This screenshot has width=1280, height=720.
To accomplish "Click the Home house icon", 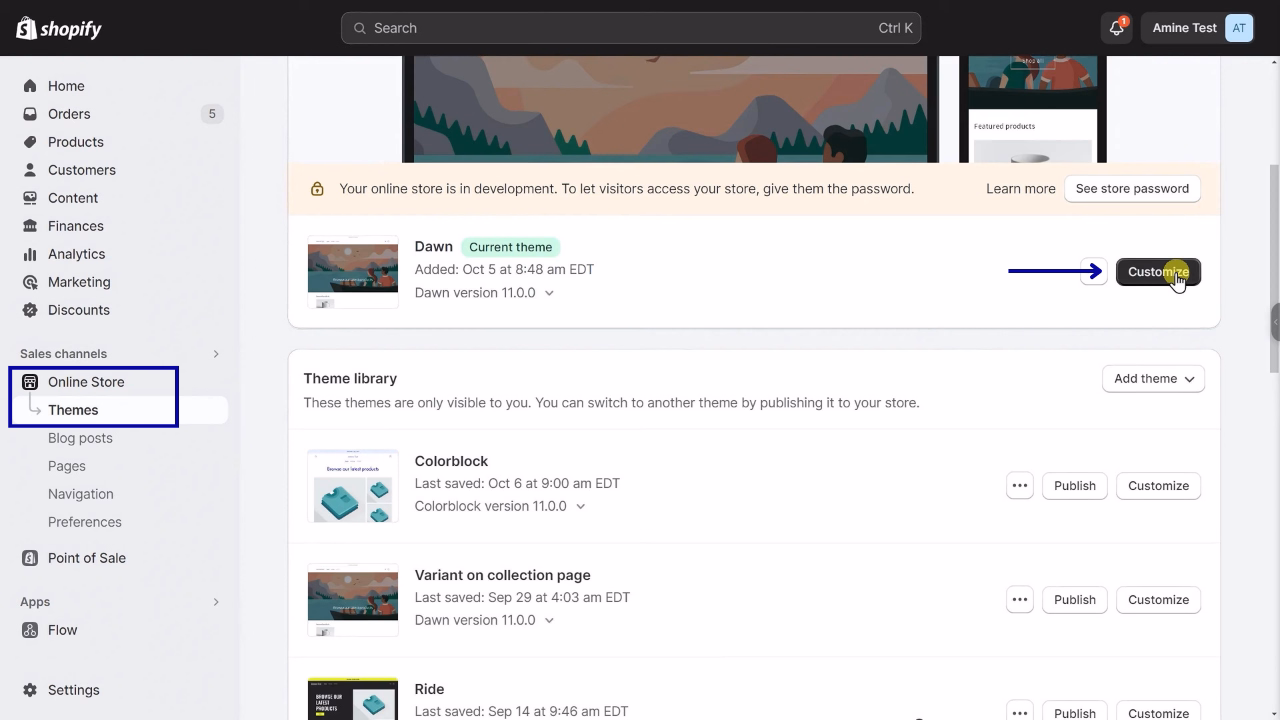I will click(30, 86).
